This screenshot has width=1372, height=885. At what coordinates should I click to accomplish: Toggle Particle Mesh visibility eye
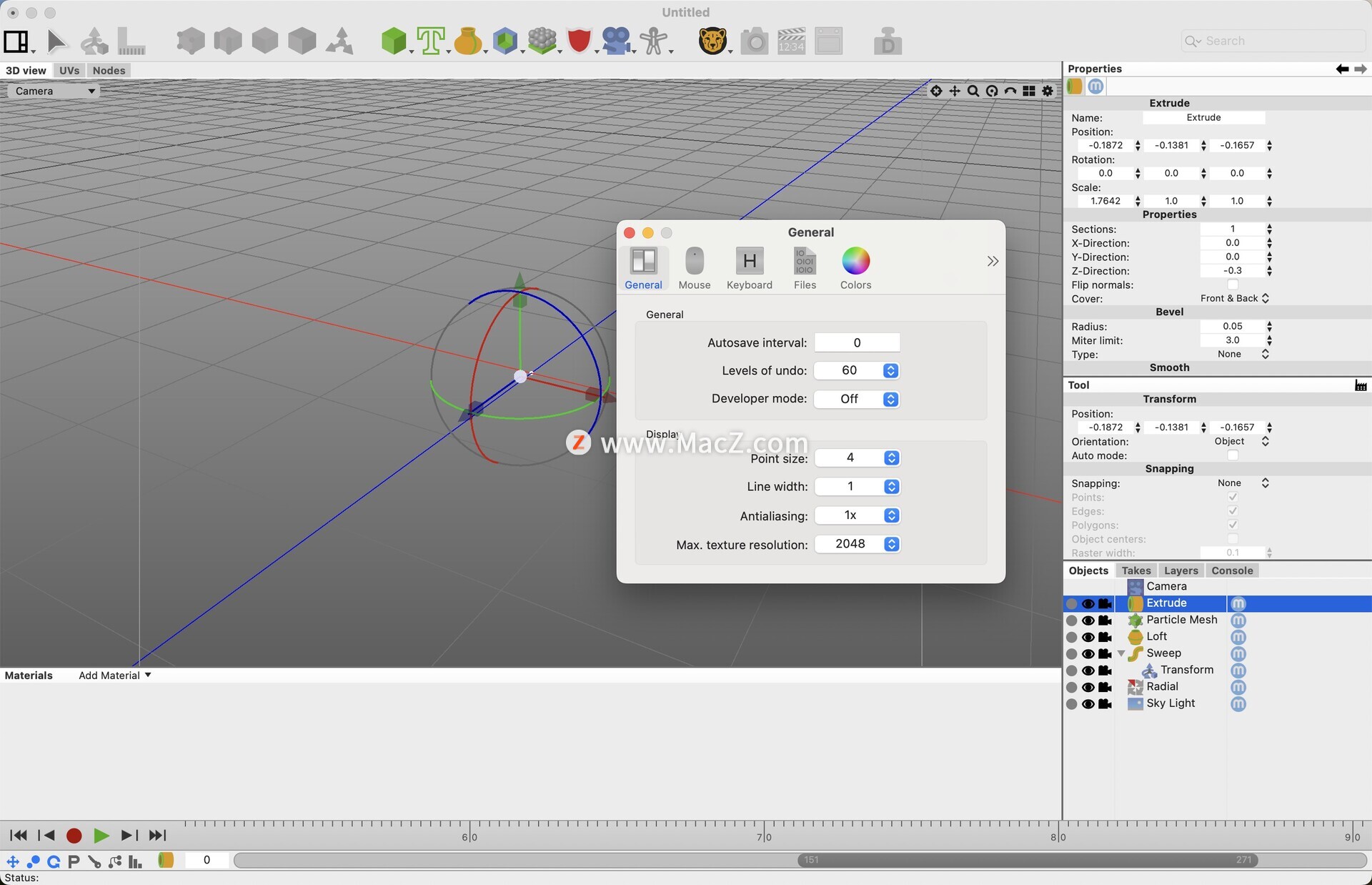tap(1088, 621)
